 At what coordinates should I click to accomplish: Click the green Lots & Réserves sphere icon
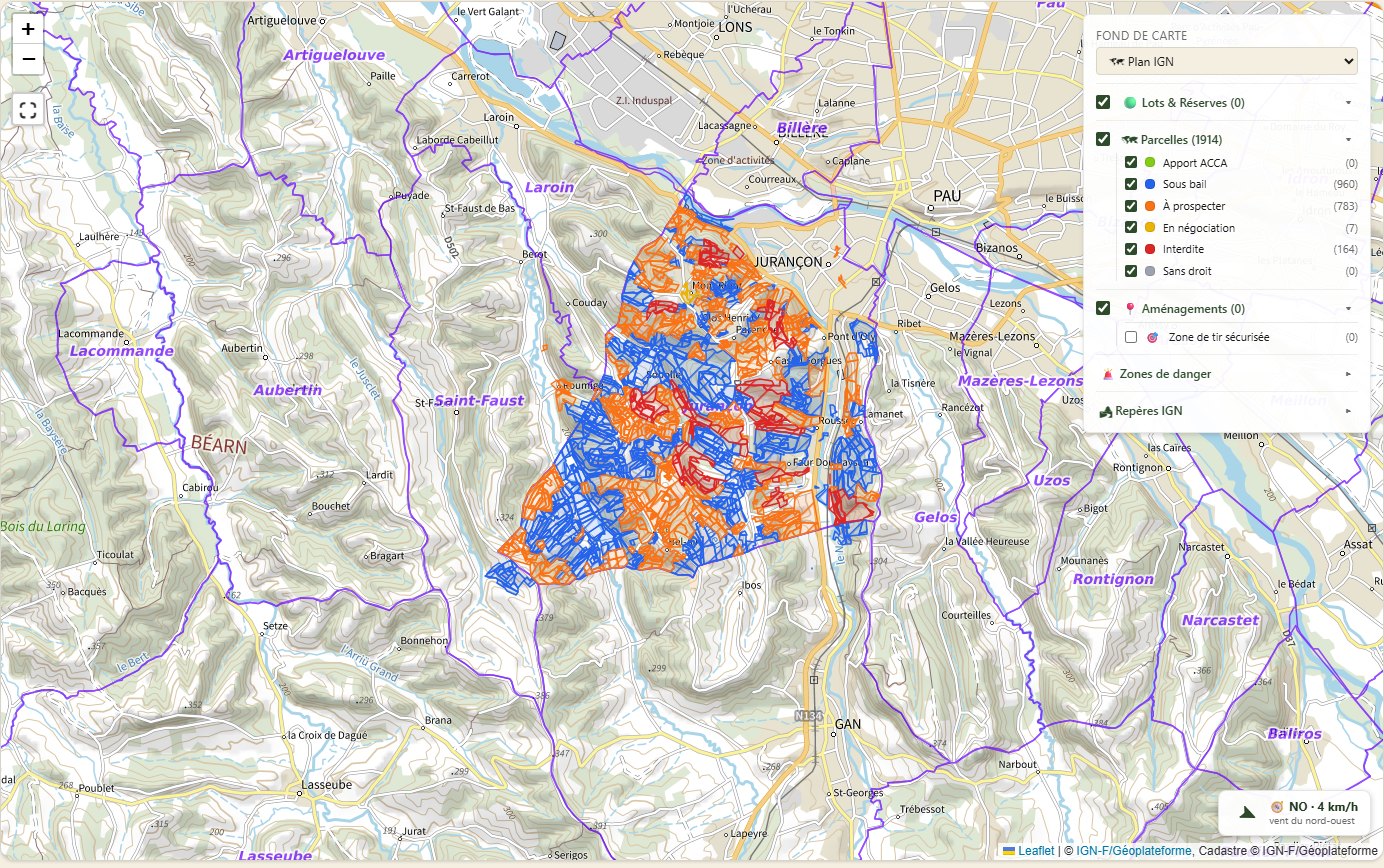(x=1130, y=103)
